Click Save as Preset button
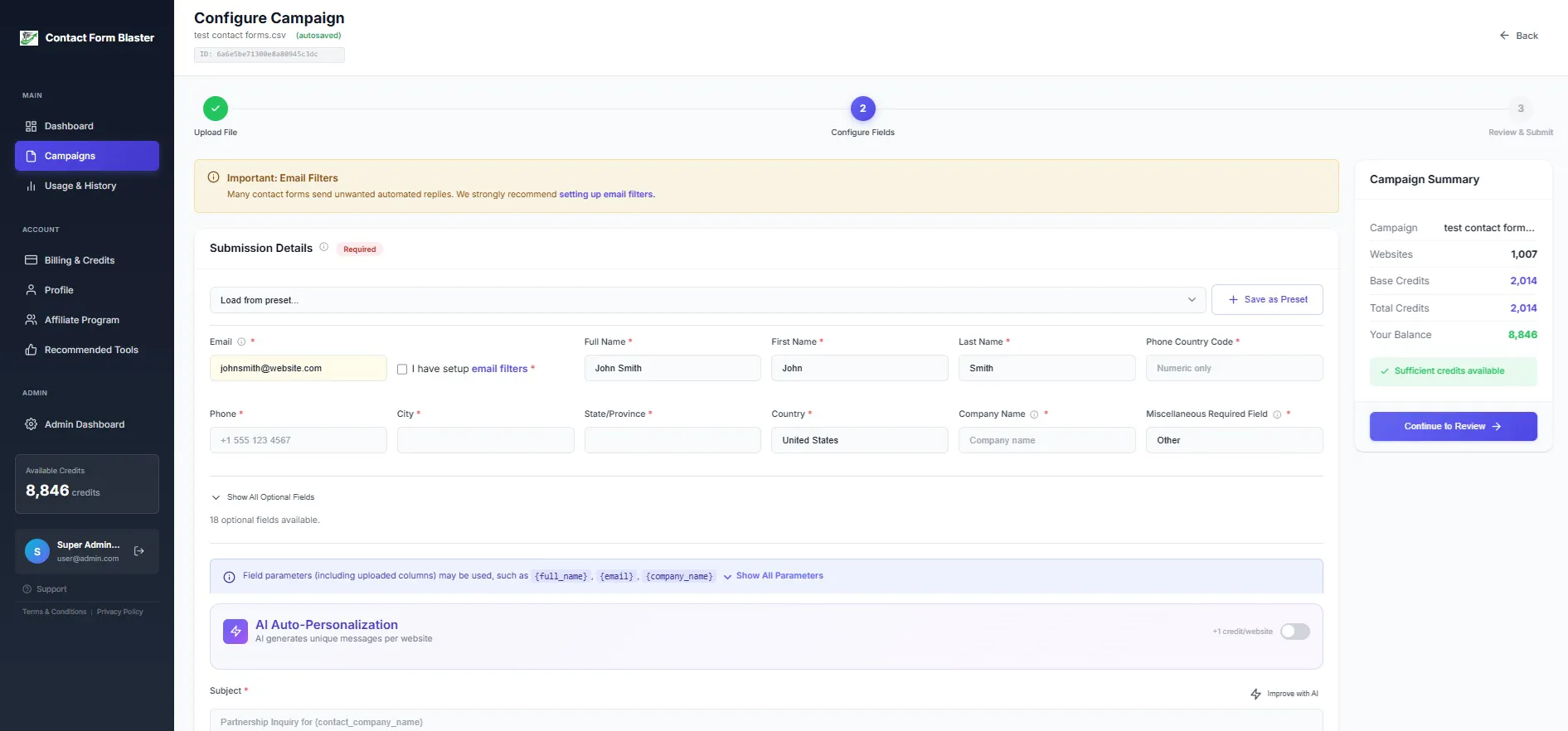 pyautogui.click(x=1267, y=299)
